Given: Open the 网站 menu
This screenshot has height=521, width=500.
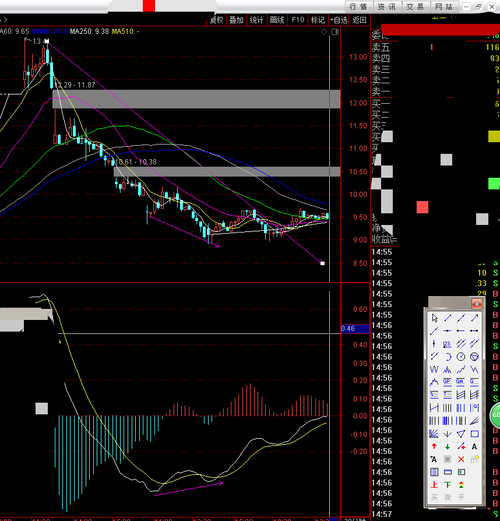Looking at the screenshot, I should click(x=444, y=7).
